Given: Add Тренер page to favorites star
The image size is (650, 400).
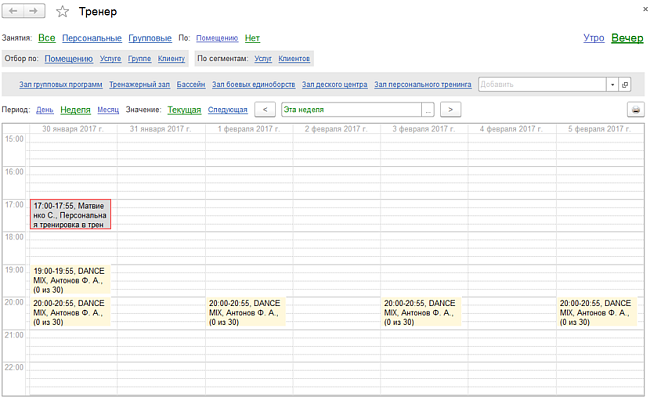Looking at the screenshot, I should pyautogui.click(x=63, y=12).
